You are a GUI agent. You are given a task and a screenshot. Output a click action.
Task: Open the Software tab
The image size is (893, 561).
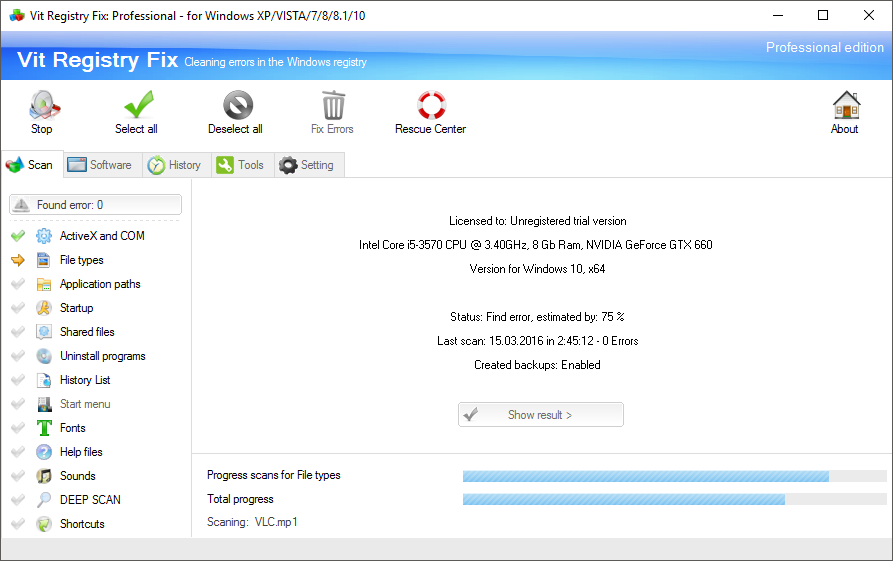point(103,165)
